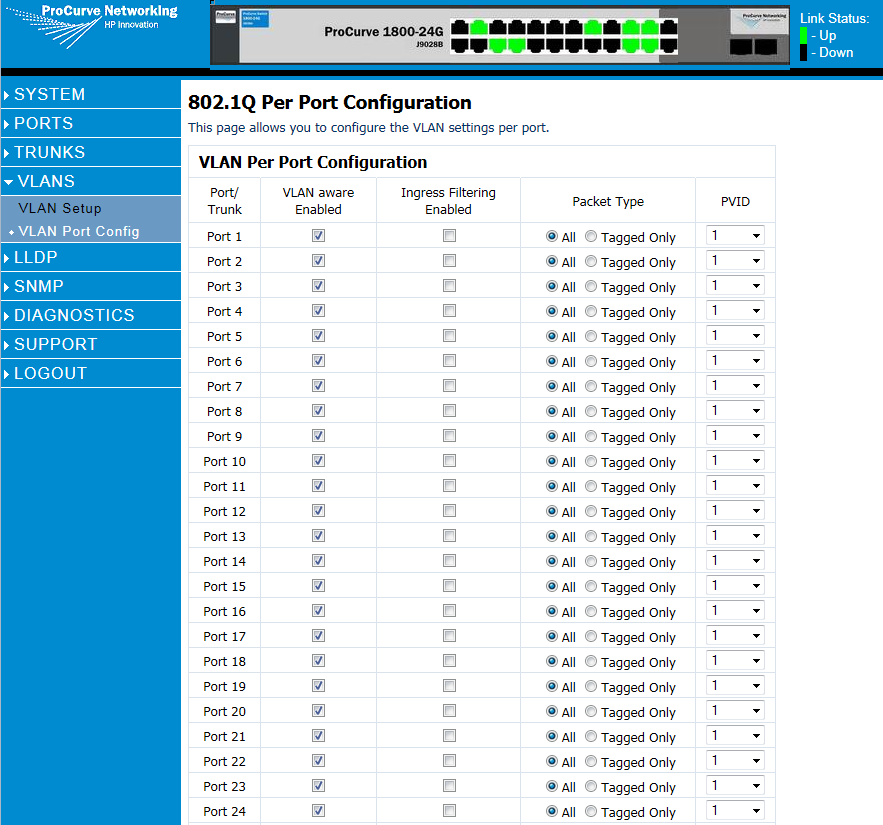
Task: Click the green Link Status Up indicator
Action: click(804, 35)
